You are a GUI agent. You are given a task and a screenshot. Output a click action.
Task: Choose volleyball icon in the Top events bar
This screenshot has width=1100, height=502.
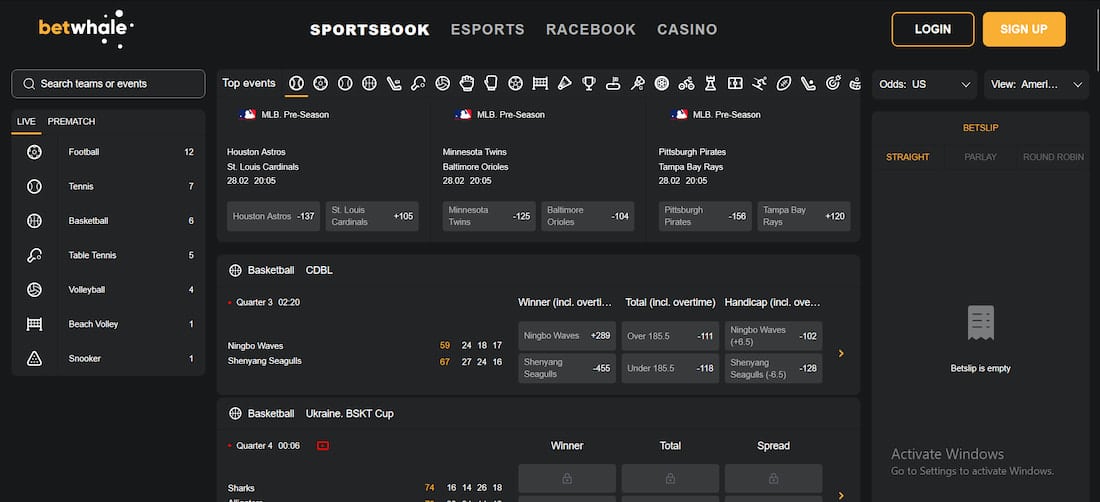coord(442,83)
